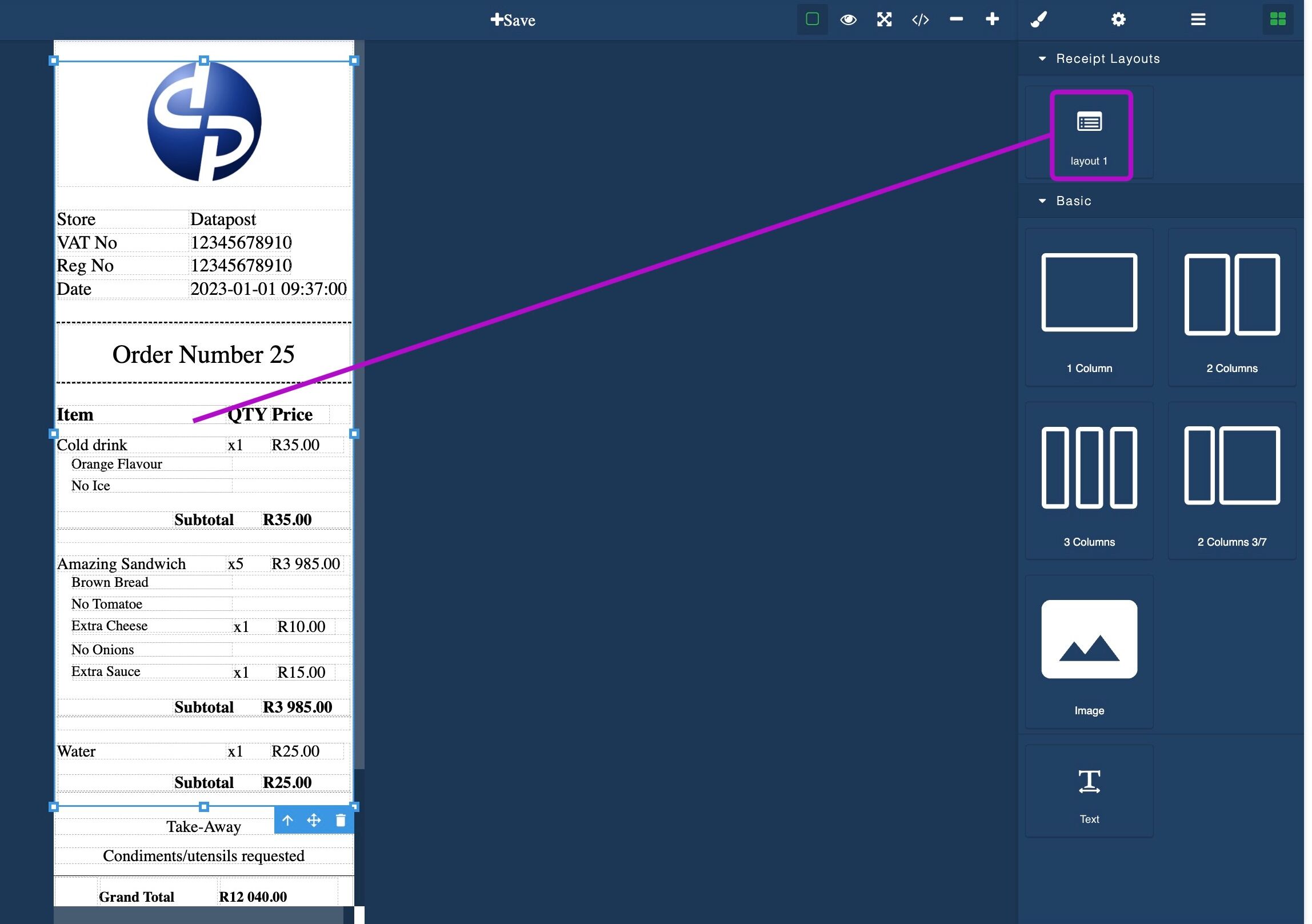Select the 2 Columns 3/7 block

pyautogui.click(x=1232, y=480)
